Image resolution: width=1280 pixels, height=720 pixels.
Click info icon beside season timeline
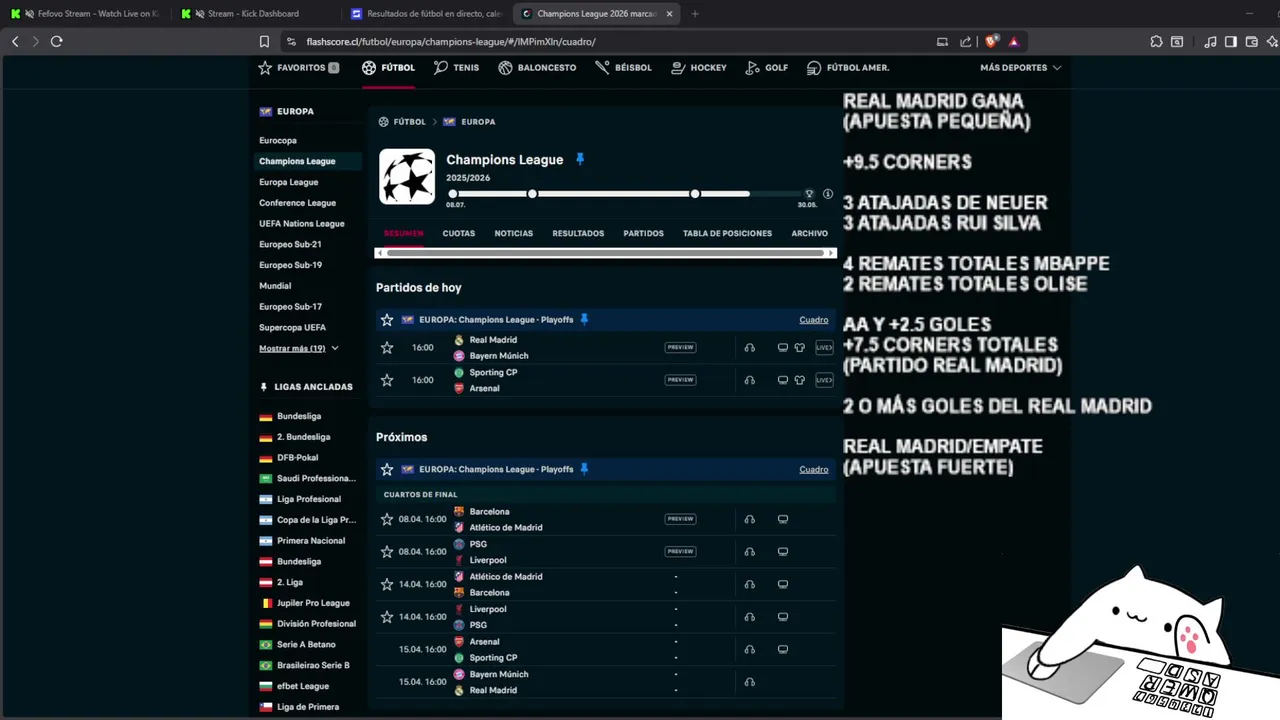tap(827, 194)
